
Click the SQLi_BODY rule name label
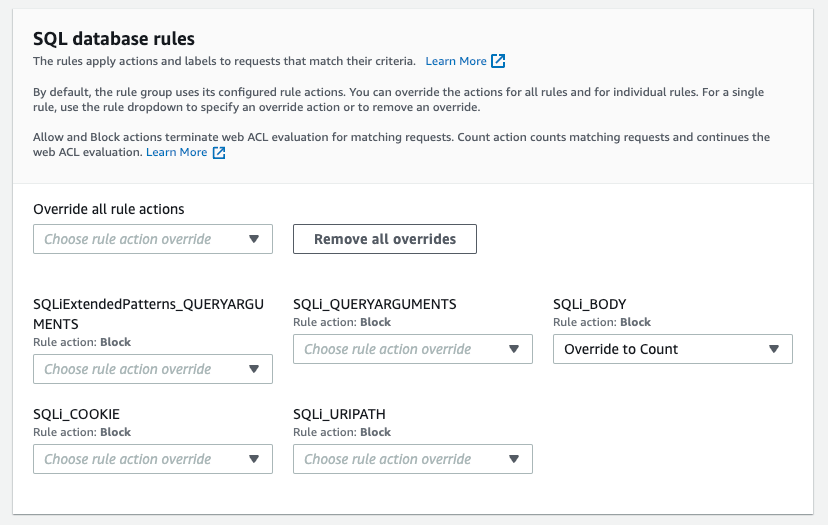point(589,304)
